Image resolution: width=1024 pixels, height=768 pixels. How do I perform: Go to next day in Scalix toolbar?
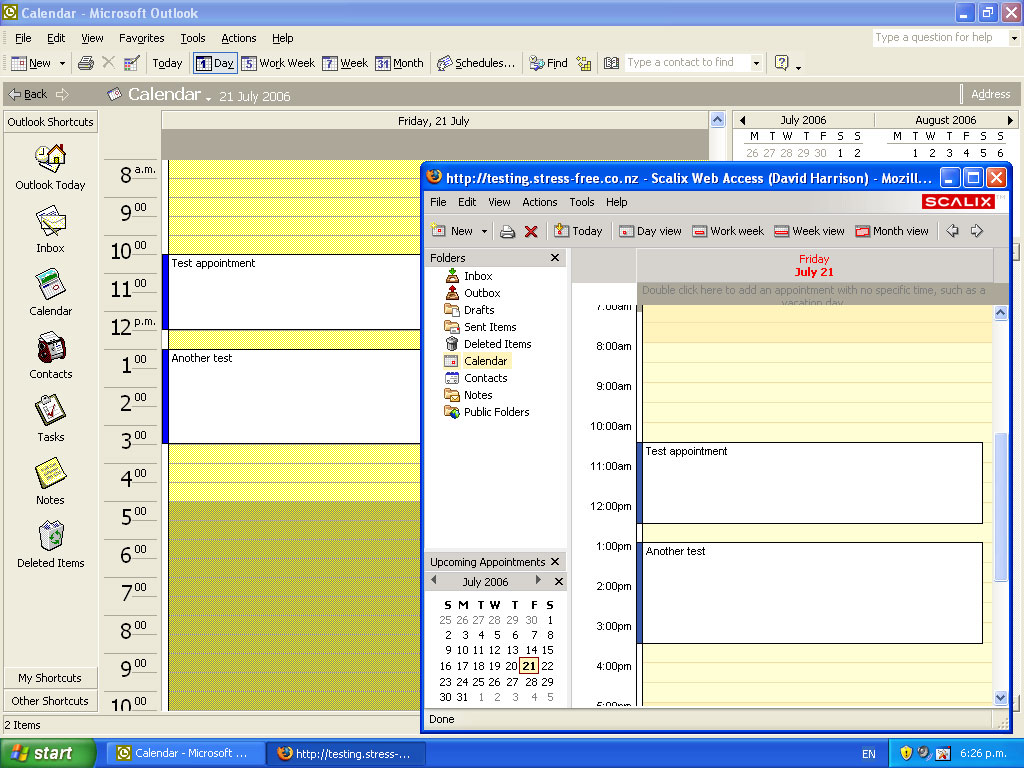point(976,231)
